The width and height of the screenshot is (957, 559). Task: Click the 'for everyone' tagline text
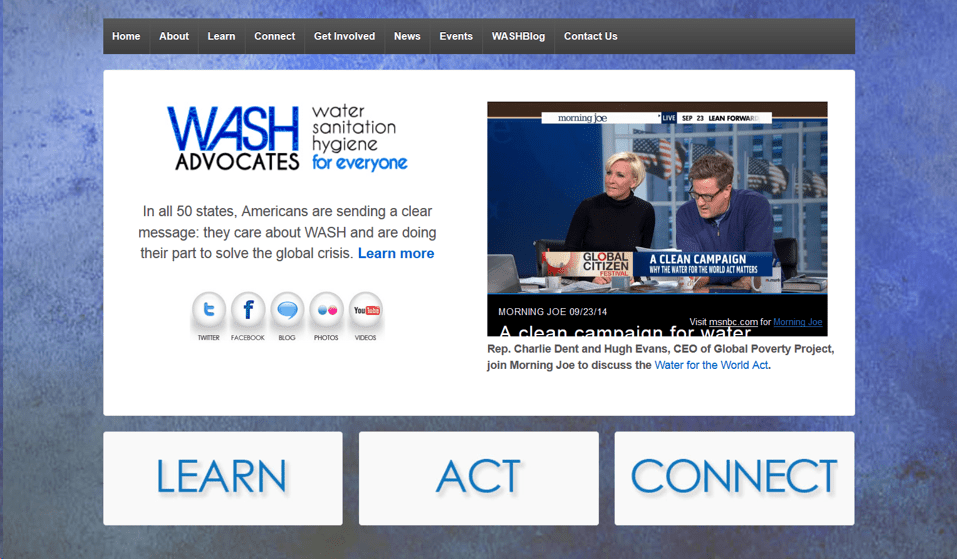(x=359, y=163)
